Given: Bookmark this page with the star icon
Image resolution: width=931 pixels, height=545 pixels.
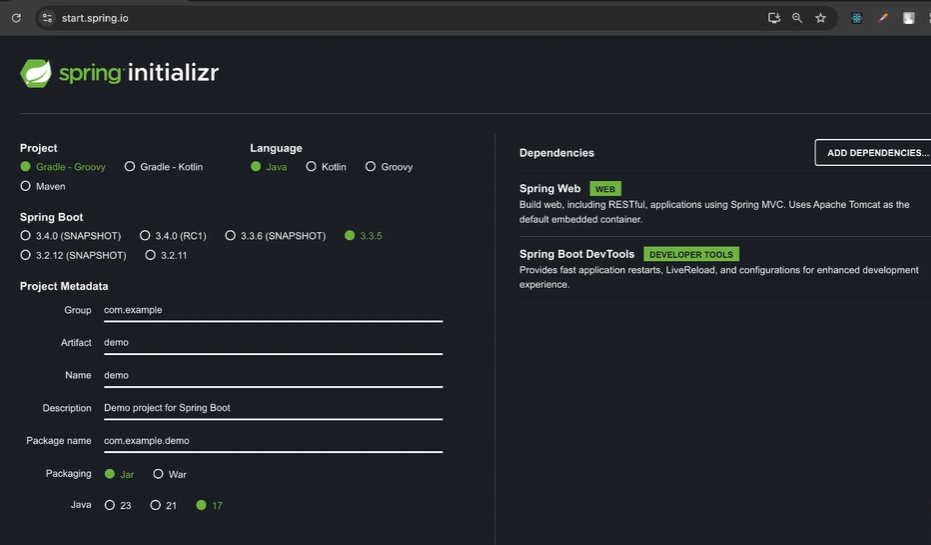Looking at the screenshot, I should click(x=821, y=18).
